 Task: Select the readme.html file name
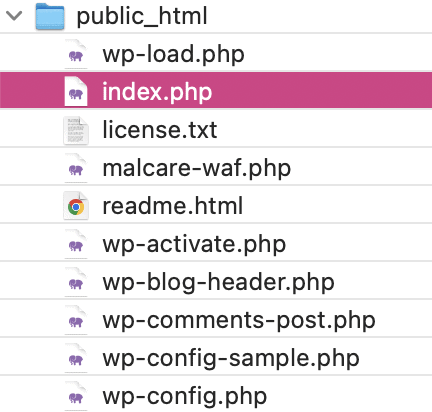click(173, 206)
